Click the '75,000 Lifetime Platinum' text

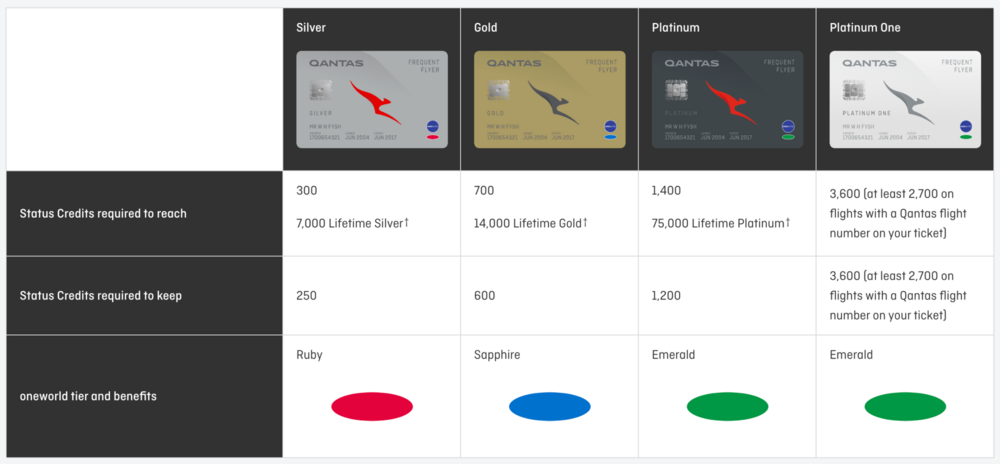pos(720,223)
